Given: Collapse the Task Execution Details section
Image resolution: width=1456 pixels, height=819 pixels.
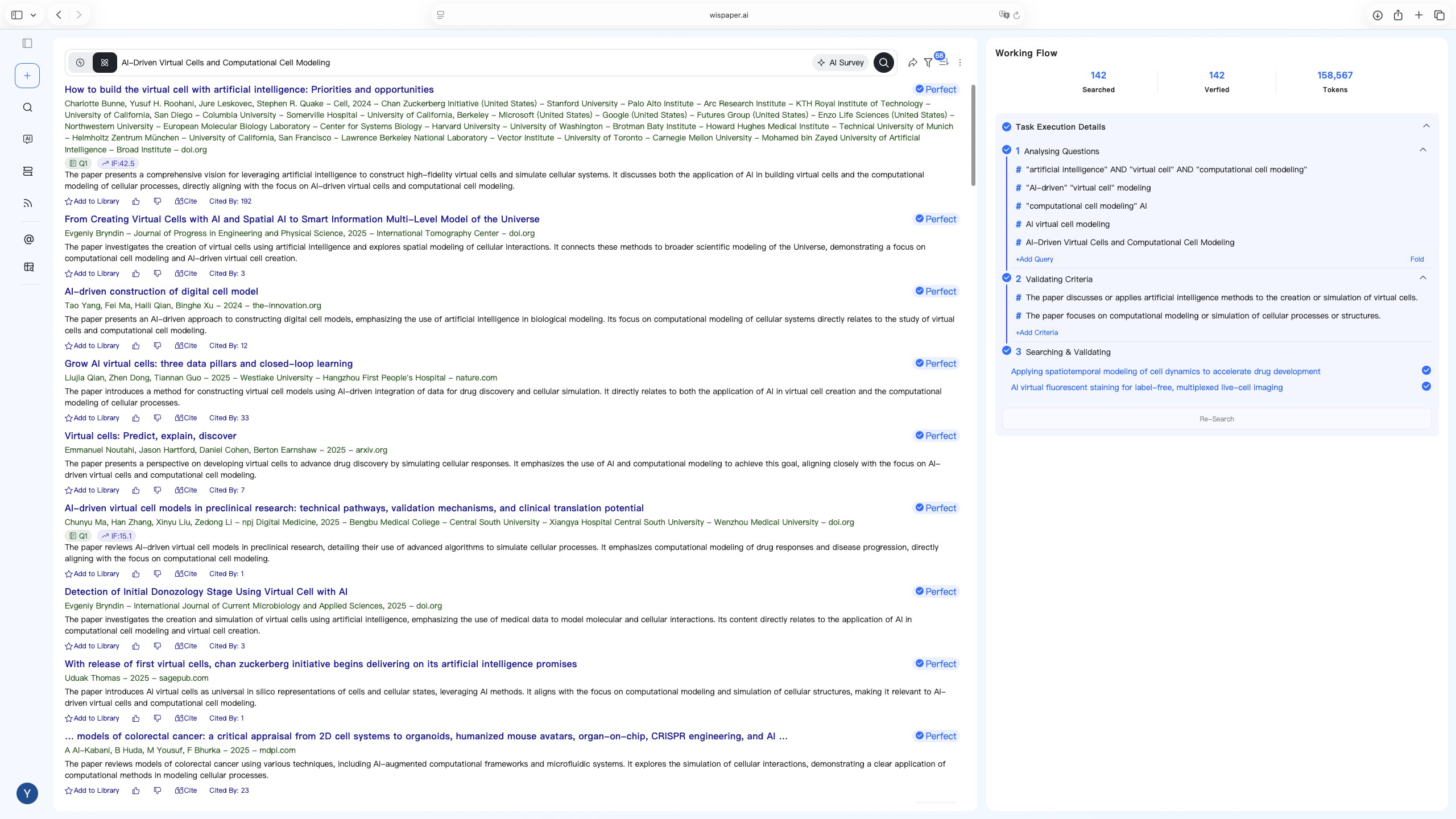Looking at the screenshot, I should pyautogui.click(x=1426, y=126).
